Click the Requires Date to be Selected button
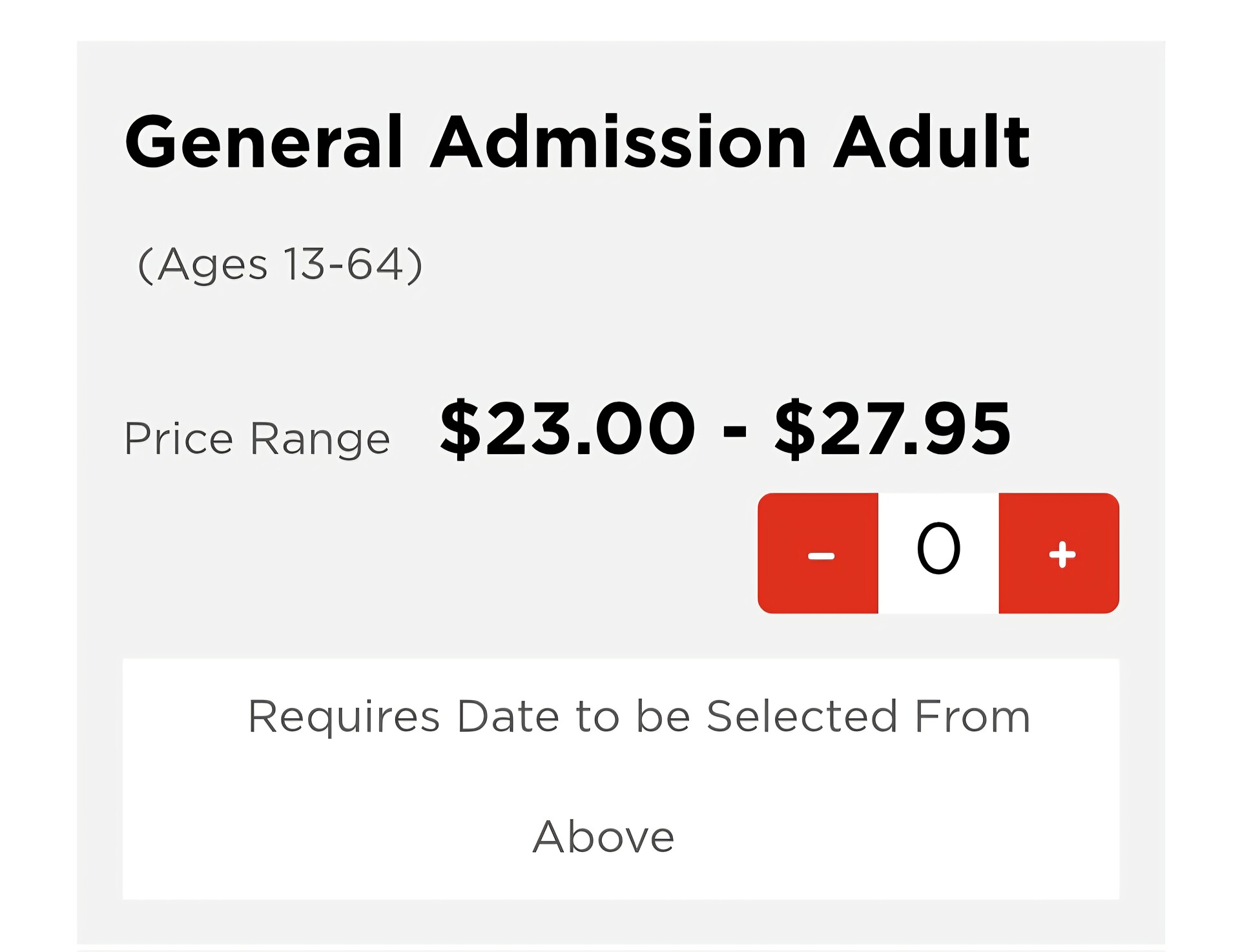The image size is (1240, 952). coord(620,778)
